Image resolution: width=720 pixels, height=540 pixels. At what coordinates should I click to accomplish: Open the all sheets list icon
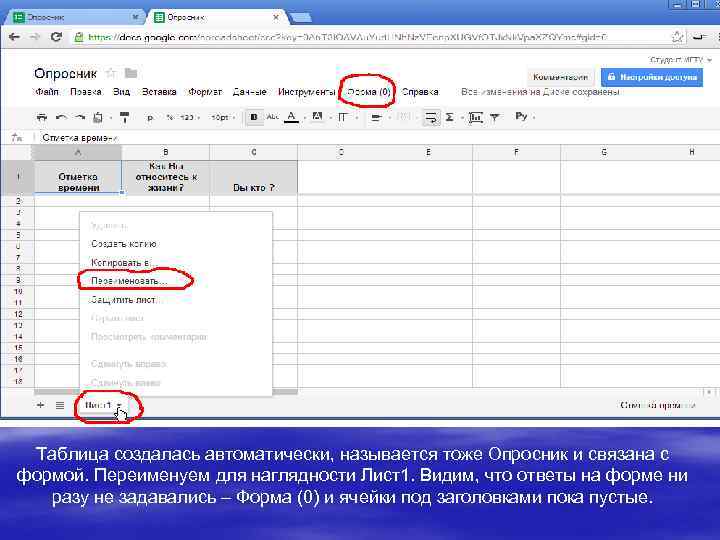click(x=60, y=405)
